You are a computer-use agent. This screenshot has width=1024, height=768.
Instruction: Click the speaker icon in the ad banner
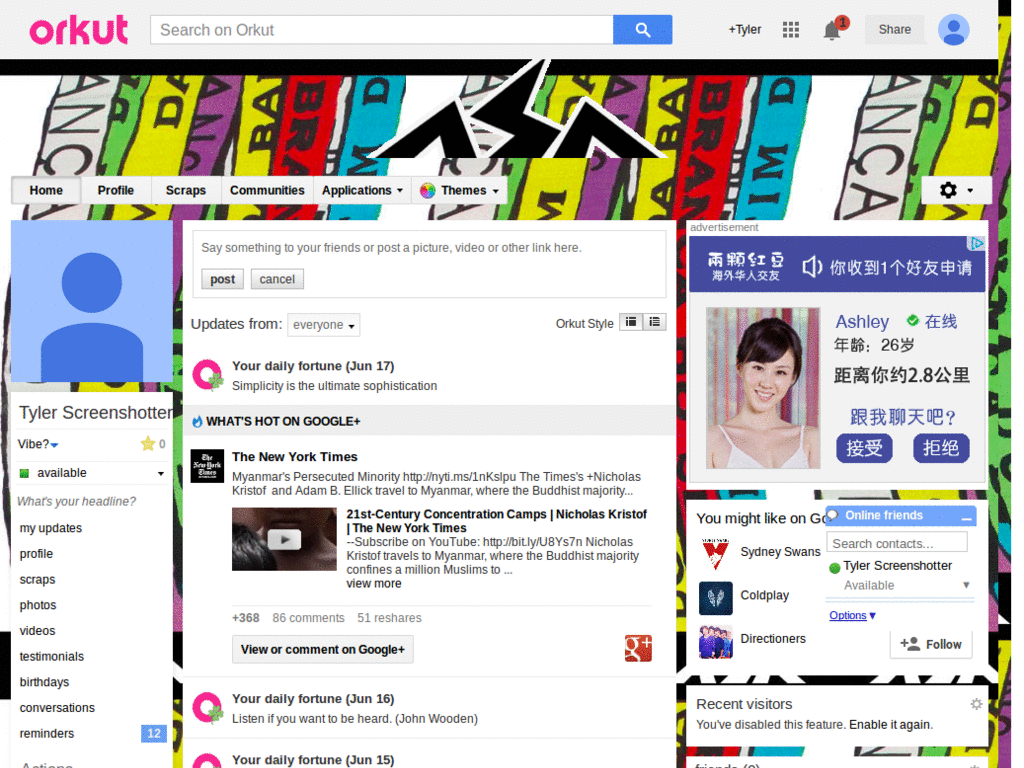812,266
